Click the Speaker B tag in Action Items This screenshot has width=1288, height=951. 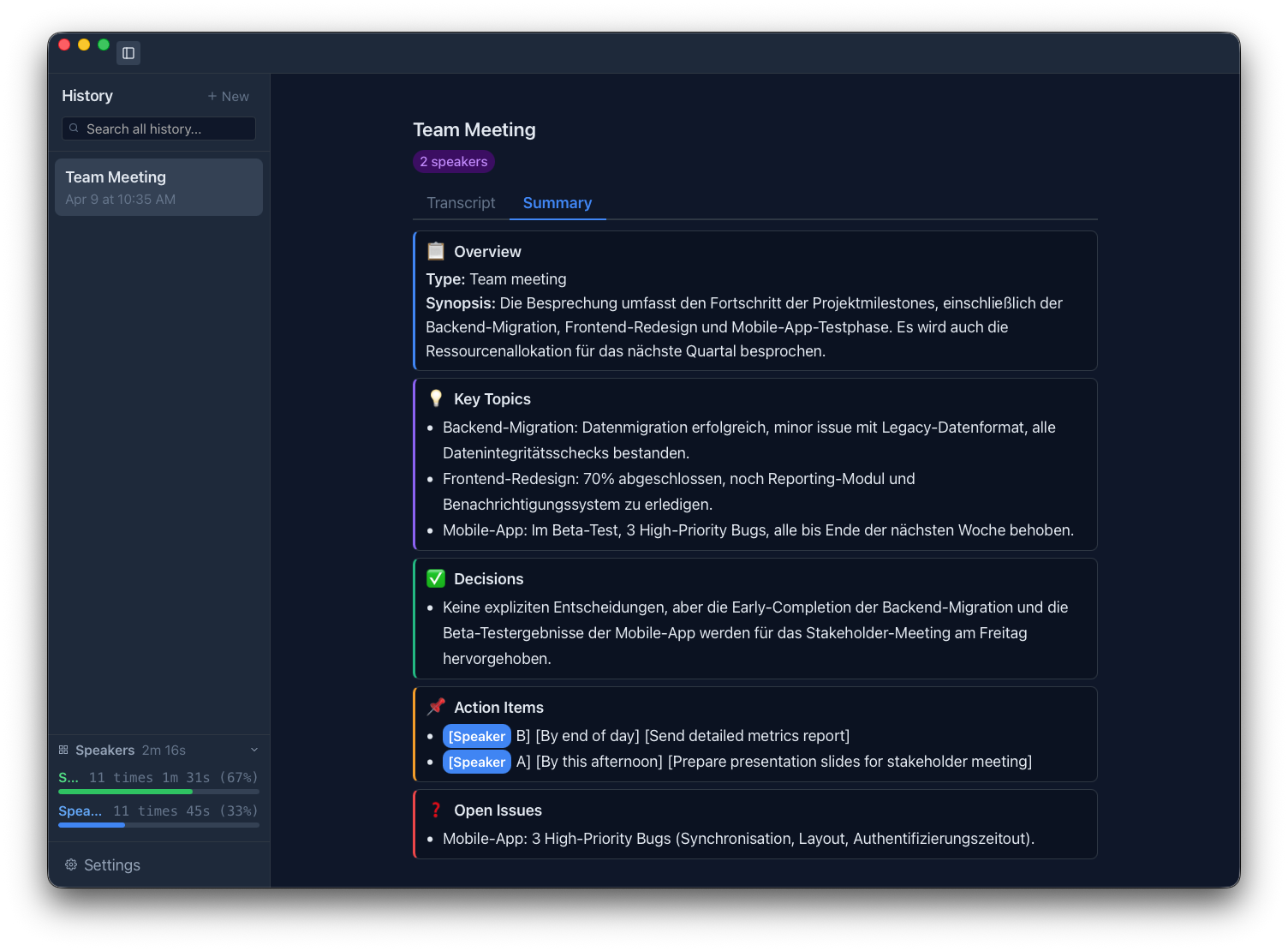(477, 736)
